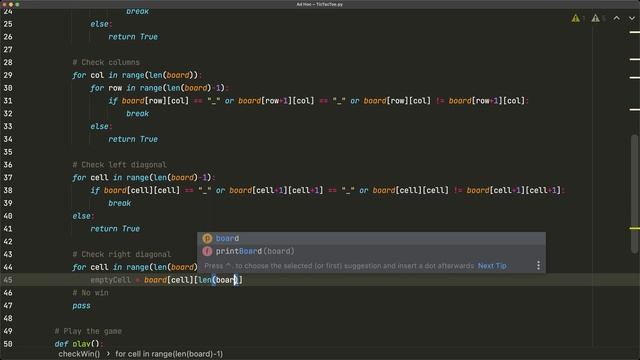Click the yellow warnings indicator icon
The height and width of the screenshot is (360, 640).
[x=576, y=18]
